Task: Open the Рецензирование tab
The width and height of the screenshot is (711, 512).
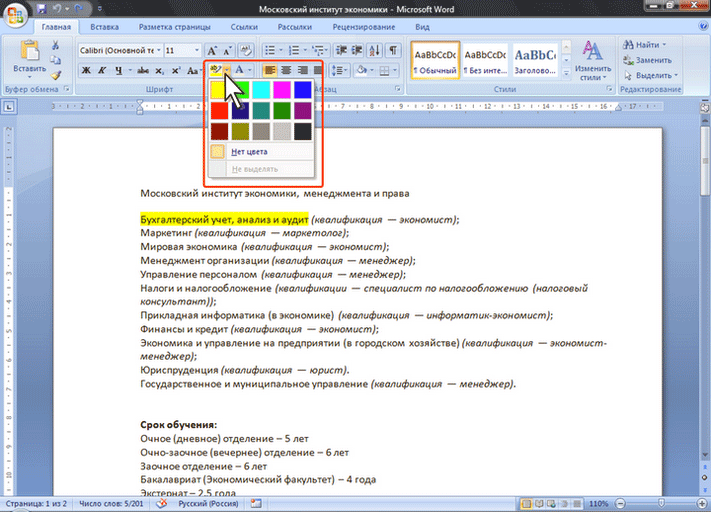Action: coord(364,27)
